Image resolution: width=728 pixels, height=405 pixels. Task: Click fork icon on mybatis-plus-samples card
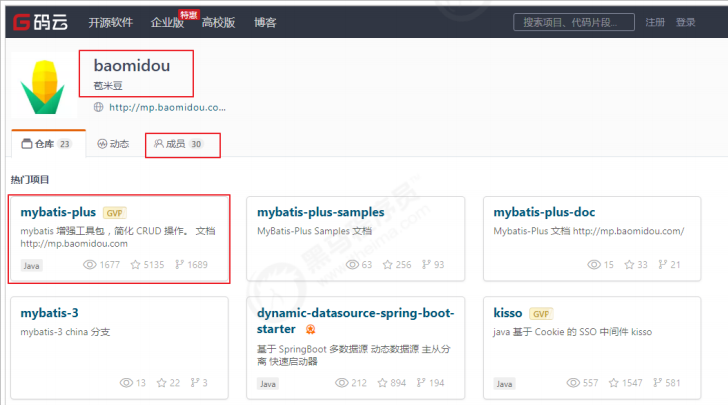point(426,264)
